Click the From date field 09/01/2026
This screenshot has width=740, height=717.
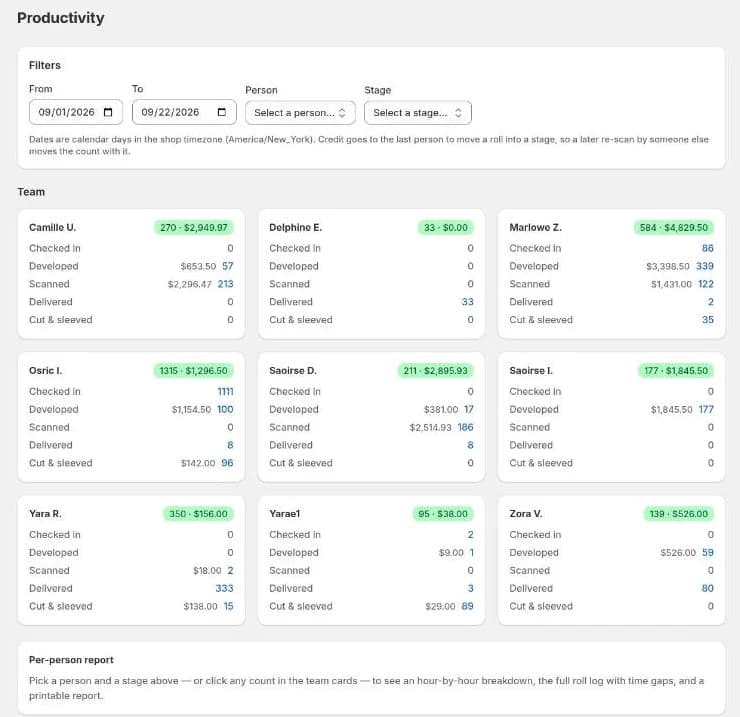coord(76,112)
